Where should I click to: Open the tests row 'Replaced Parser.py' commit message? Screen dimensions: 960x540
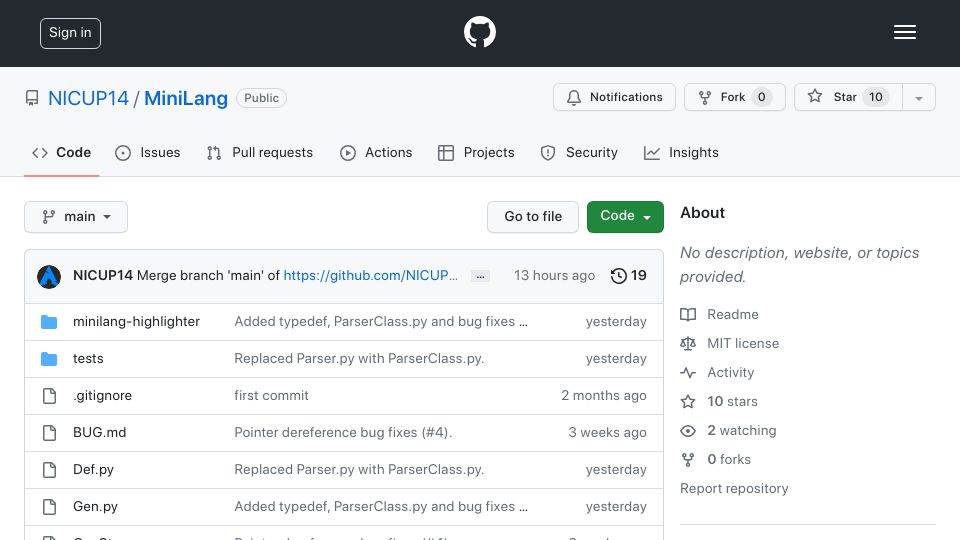click(359, 358)
